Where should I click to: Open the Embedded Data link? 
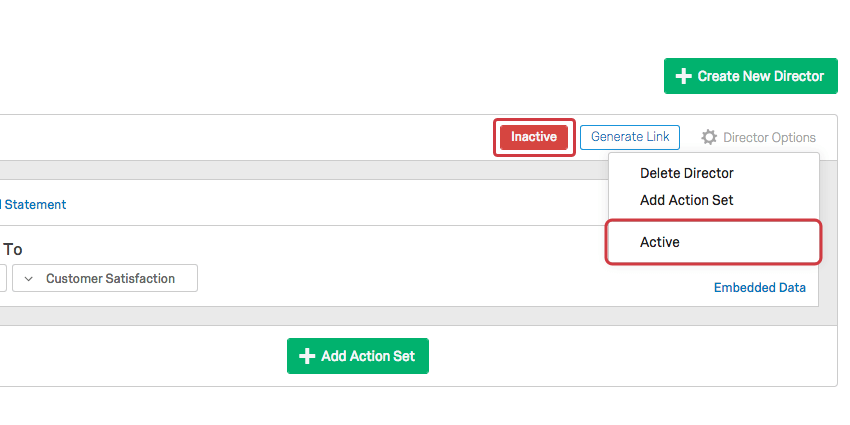(759, 287)
